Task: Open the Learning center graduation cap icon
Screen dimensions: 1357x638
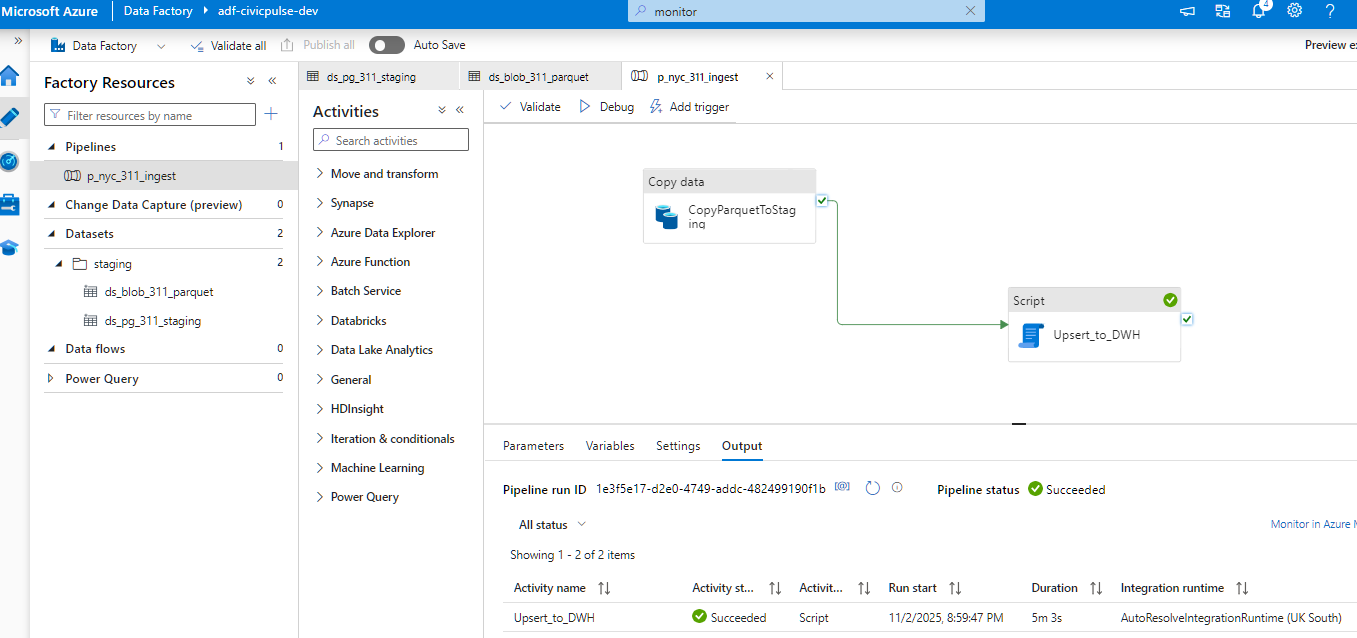Action: tap(10, 248)
